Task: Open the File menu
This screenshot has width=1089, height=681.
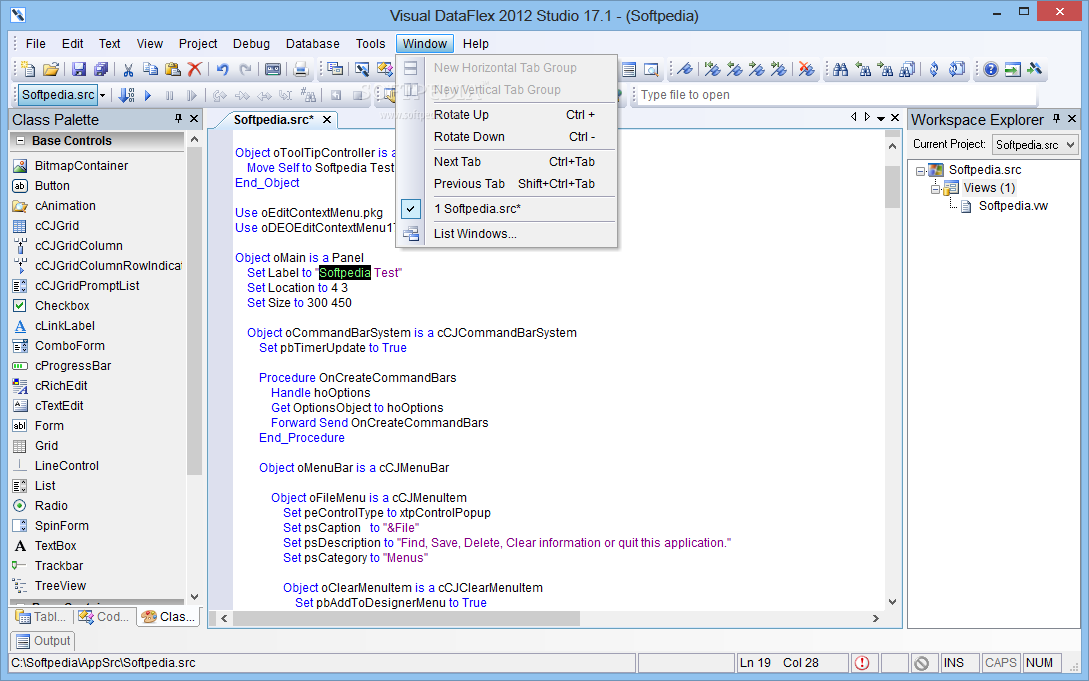Action: point(35,44)
